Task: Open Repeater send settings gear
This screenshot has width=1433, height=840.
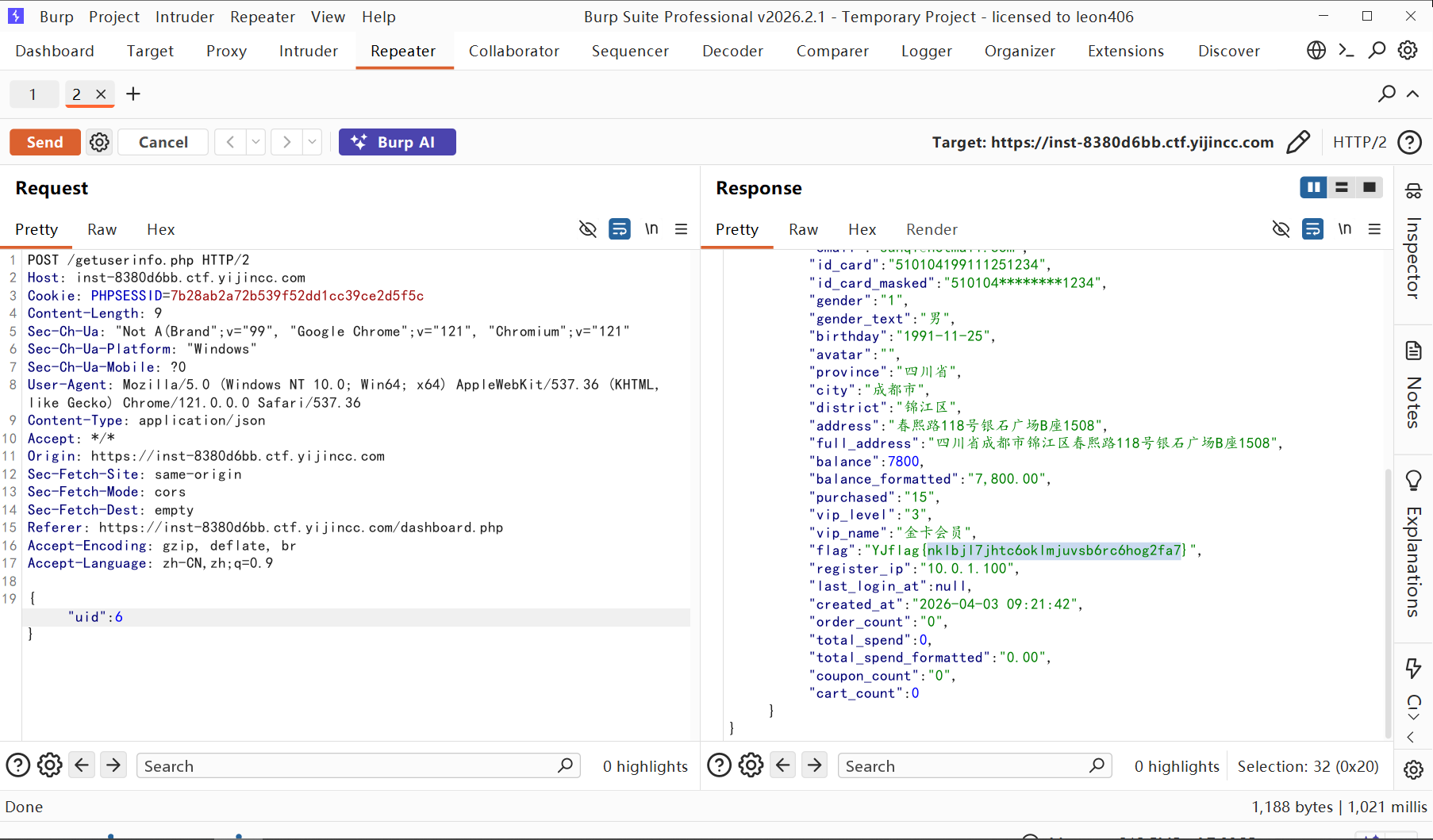Action: [99, 142]
